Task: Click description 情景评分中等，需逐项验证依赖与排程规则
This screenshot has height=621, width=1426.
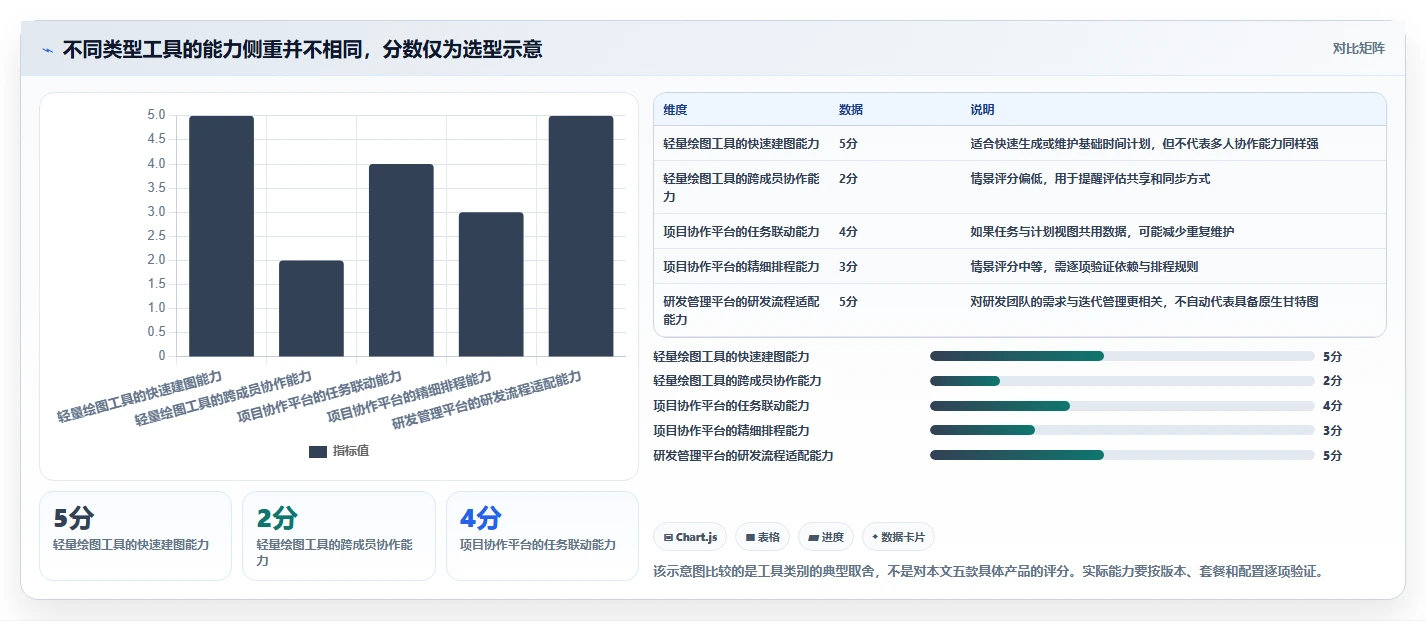Action: pos(1084,267)
